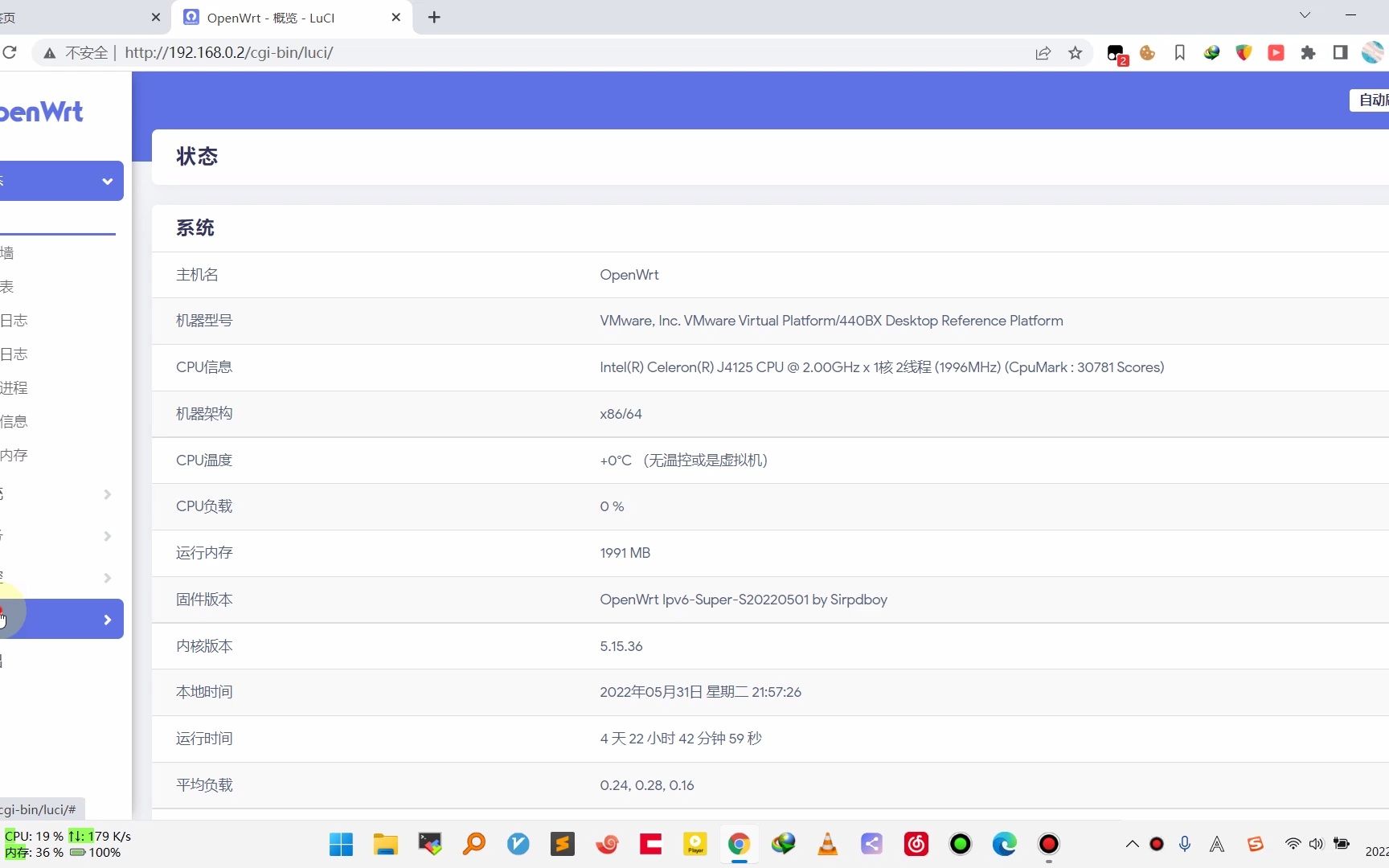Click the share page icon in address bar
The height and width of the screenshot is (868, 1389).
(1043, 53)
